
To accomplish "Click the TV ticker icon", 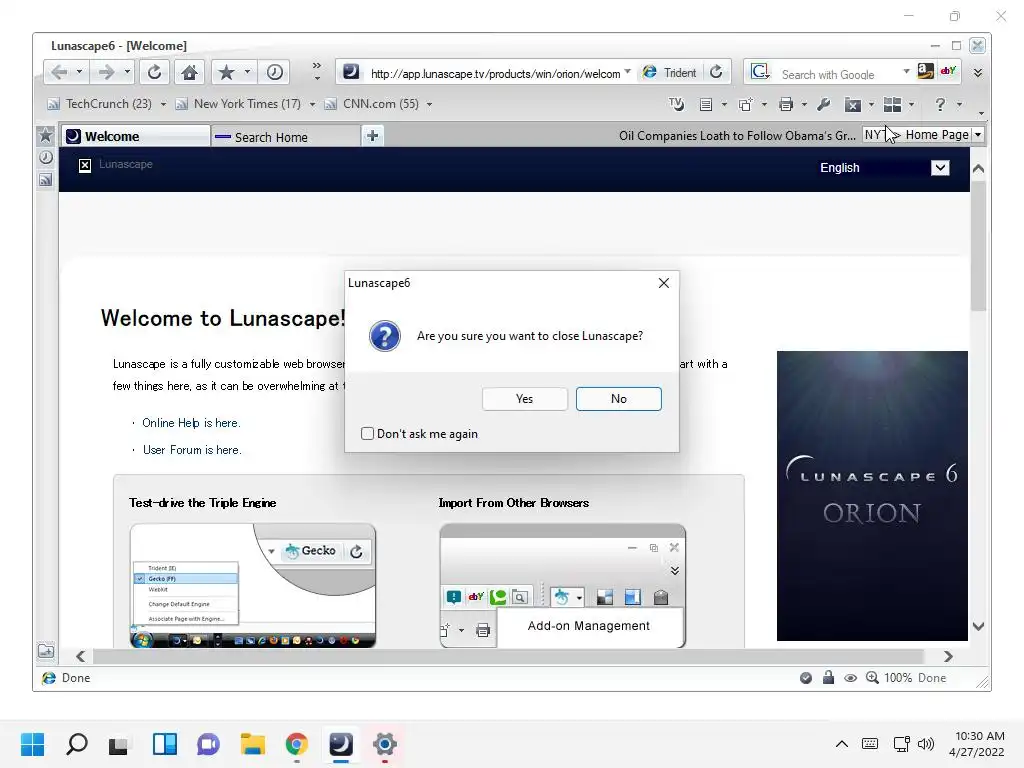I will click(x=677, y=104).
